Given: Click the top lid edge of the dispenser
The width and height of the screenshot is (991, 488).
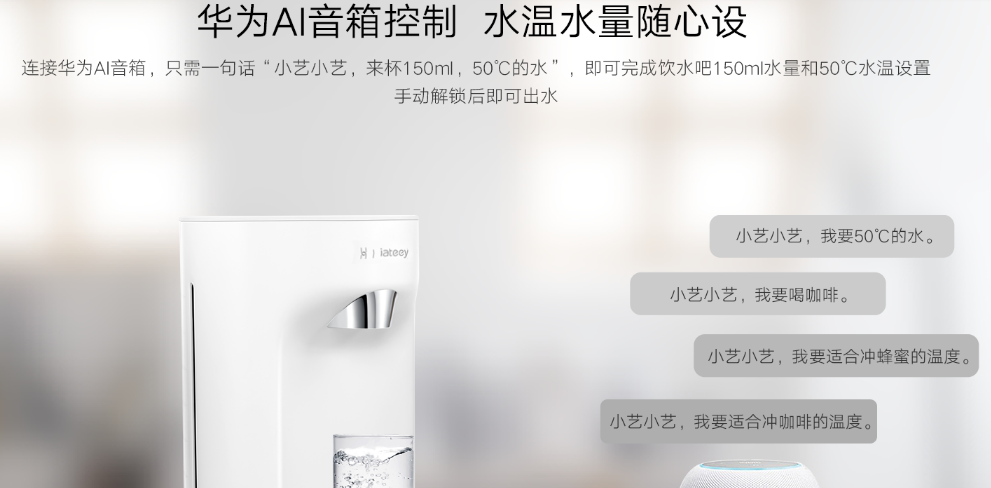Looking at the screenshot, I should pyautogui.click(x=298, y=219).
